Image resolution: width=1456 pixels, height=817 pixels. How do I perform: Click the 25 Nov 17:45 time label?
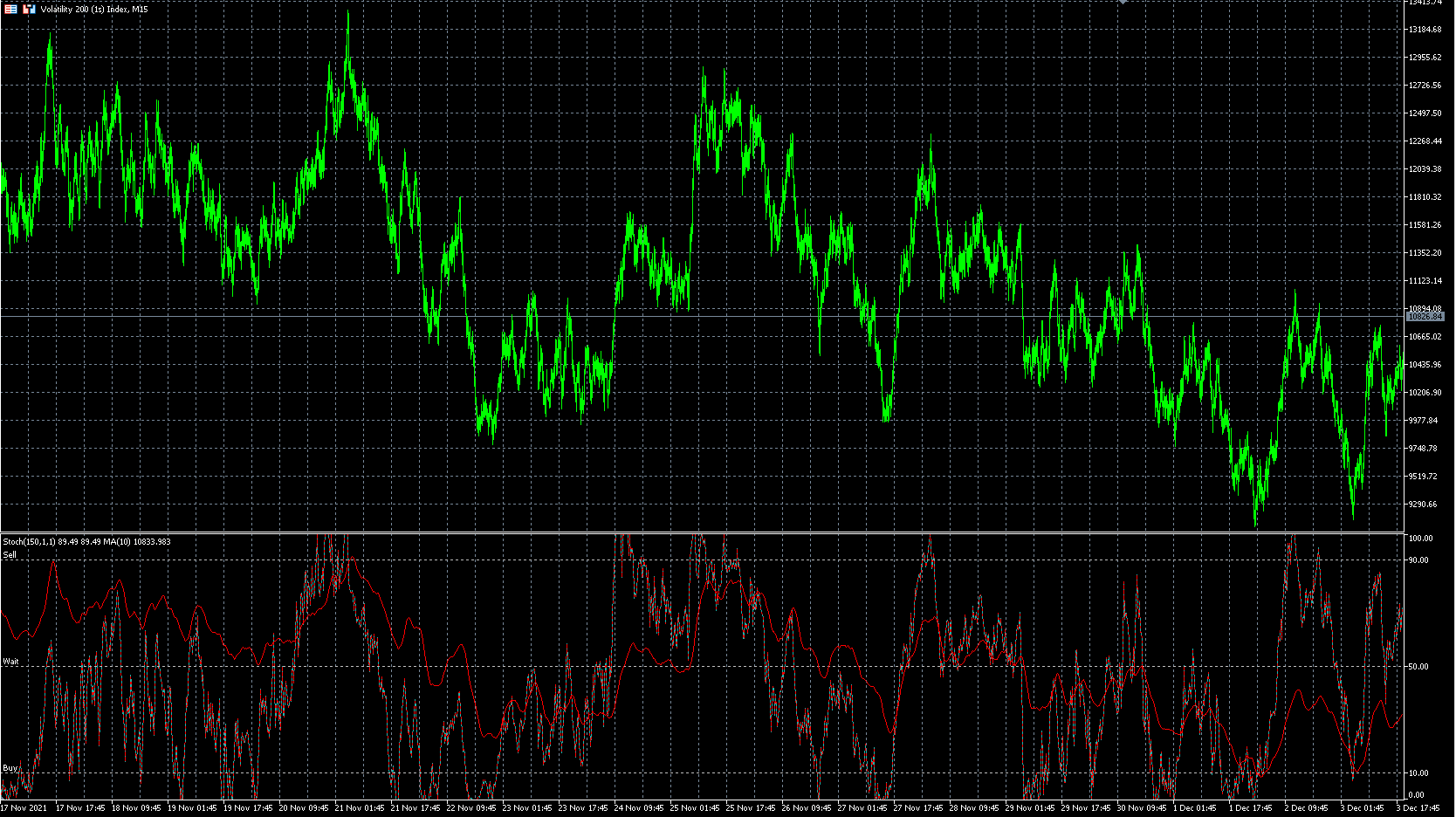[x=751, y=808]
